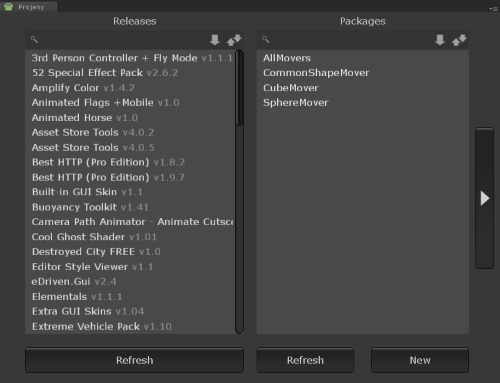The height and width of the screenshot is (383, 500).
Task: Click the Packages sort descending arrow icon
Action: point(440,40)
